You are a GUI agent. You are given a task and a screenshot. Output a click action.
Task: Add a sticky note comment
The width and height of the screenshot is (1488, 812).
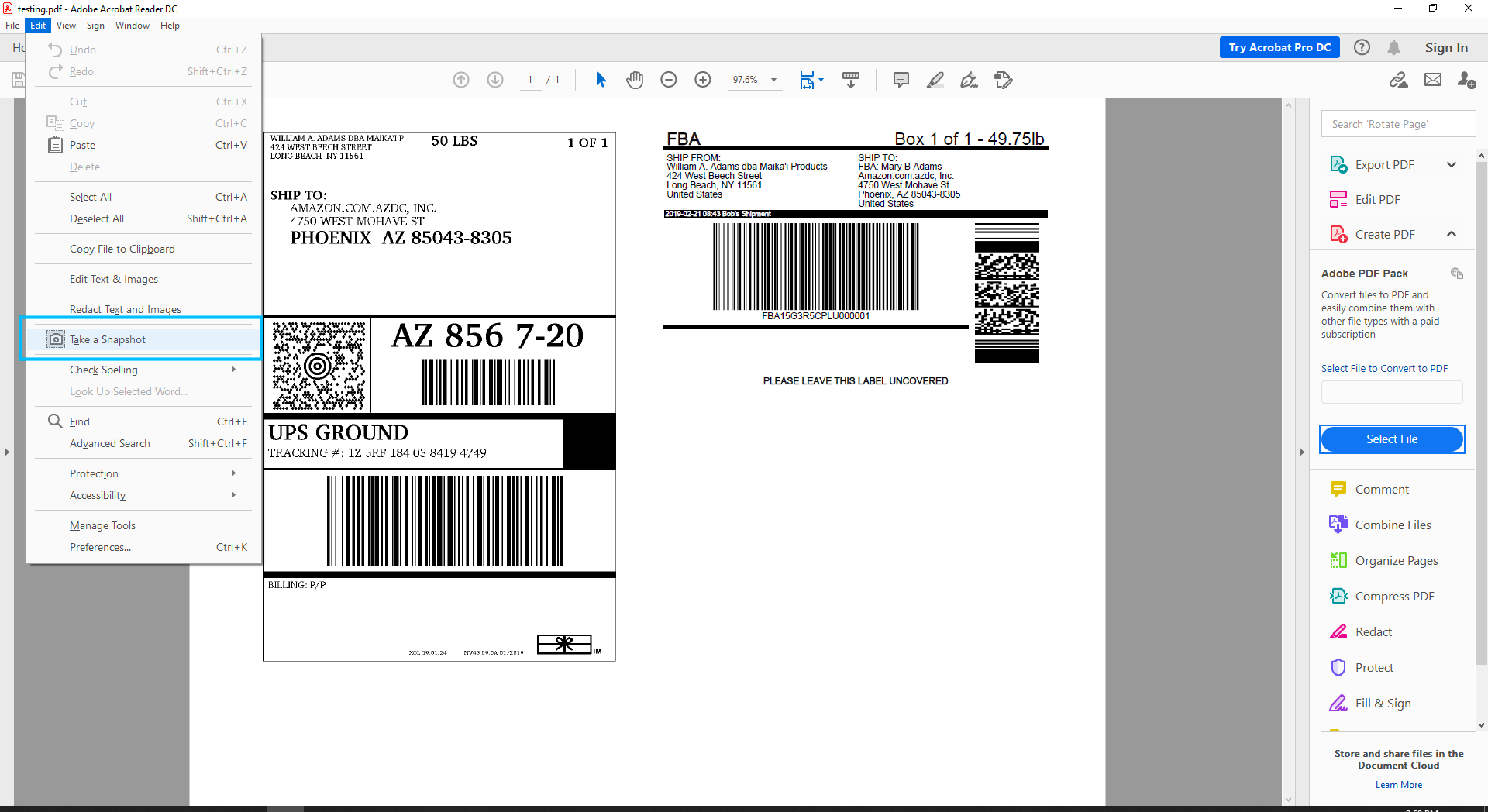tap(901, 80)
